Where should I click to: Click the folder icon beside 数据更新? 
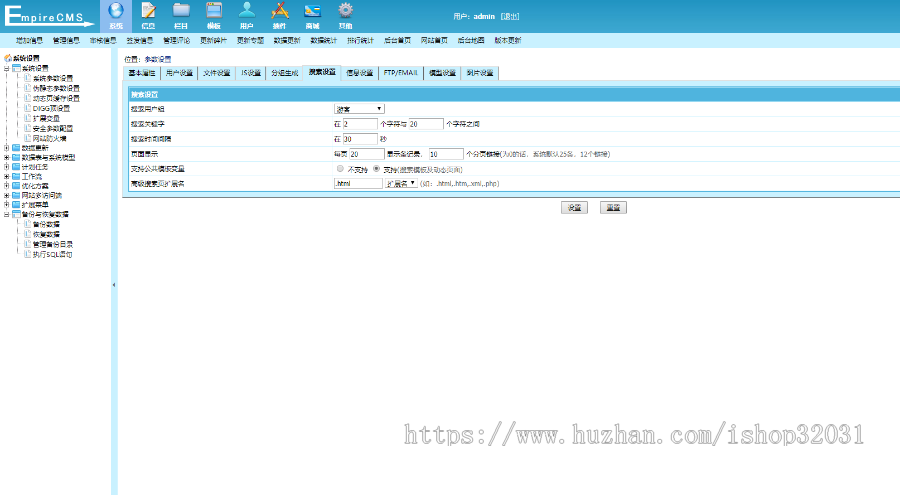pos(16,148)
